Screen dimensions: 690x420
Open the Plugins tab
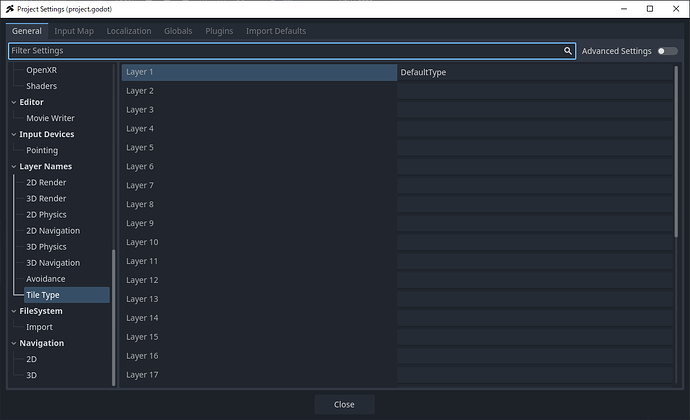click(219, 31)
